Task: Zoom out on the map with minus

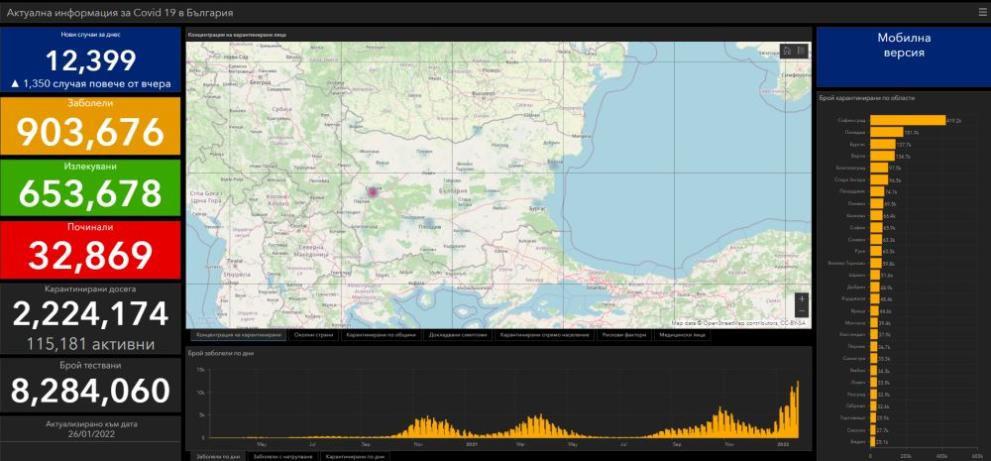Action: (802, 311)
